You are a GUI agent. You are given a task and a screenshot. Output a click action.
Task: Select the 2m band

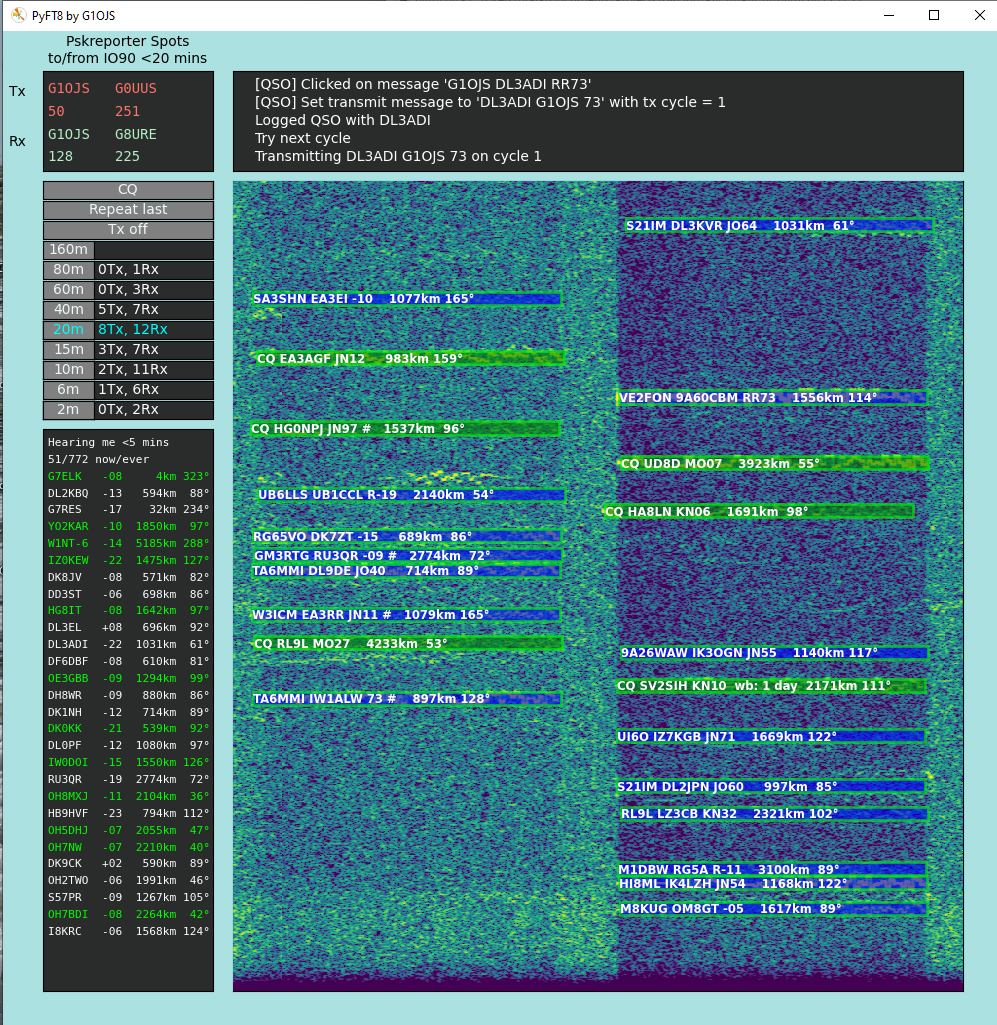pos(68,409)
